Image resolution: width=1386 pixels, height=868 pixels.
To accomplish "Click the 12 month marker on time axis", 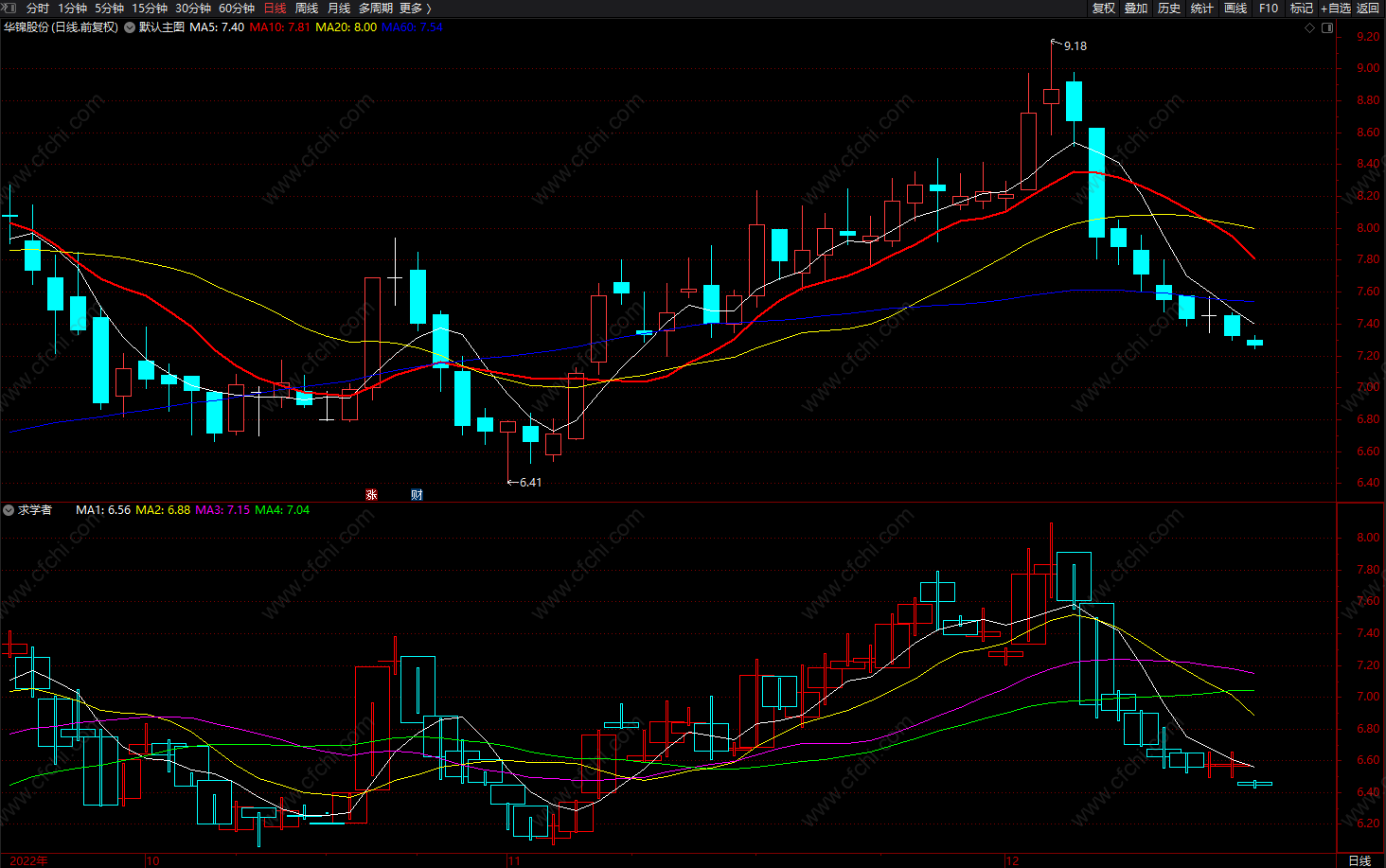I will click(x=1012, y=860).
